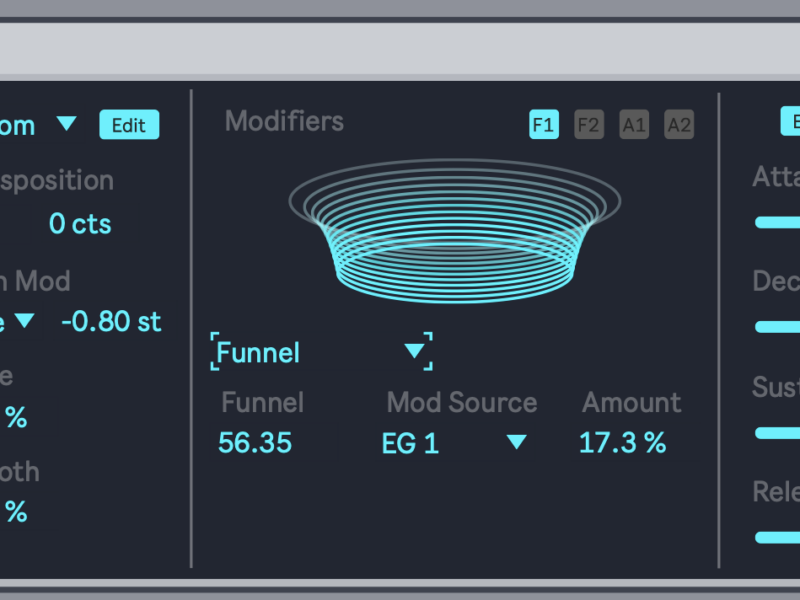Click the EG 1 mod source label
This screenshot has width=800, height=600.
coord(411,443)
